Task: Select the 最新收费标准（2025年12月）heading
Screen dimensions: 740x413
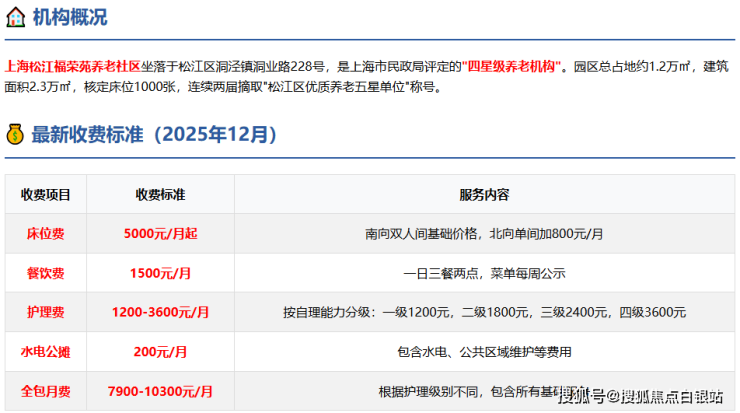Action: pyautogui.click(x=154, y=135)
